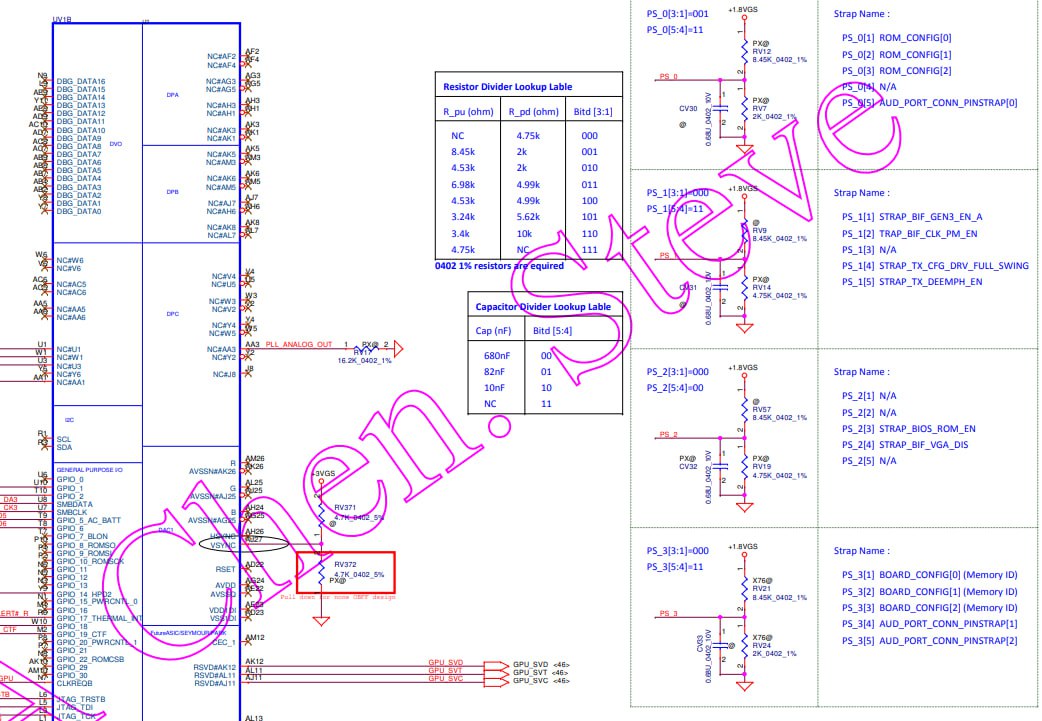Select the RV14 resistor designator
Screen dimensions: 1042x721
762,288
